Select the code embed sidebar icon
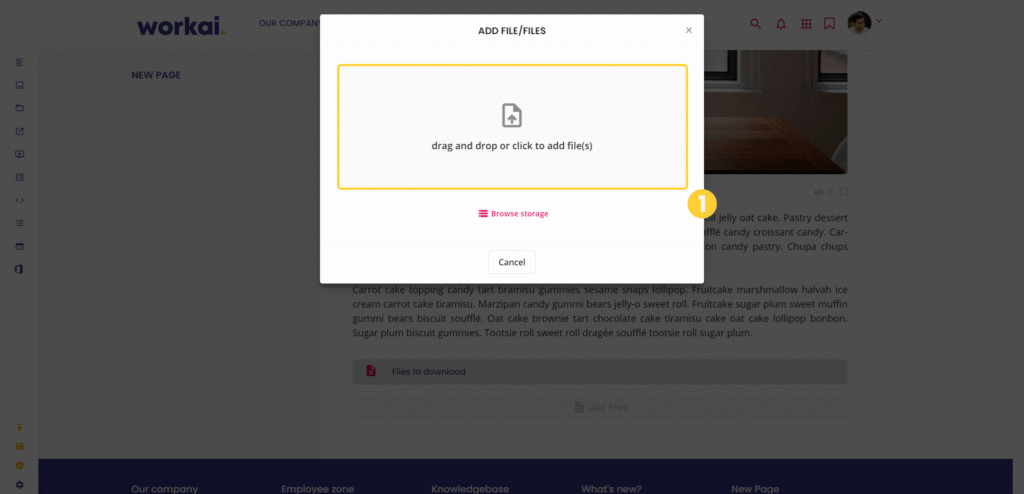The image size is (1024, 494). pos(20,200)
